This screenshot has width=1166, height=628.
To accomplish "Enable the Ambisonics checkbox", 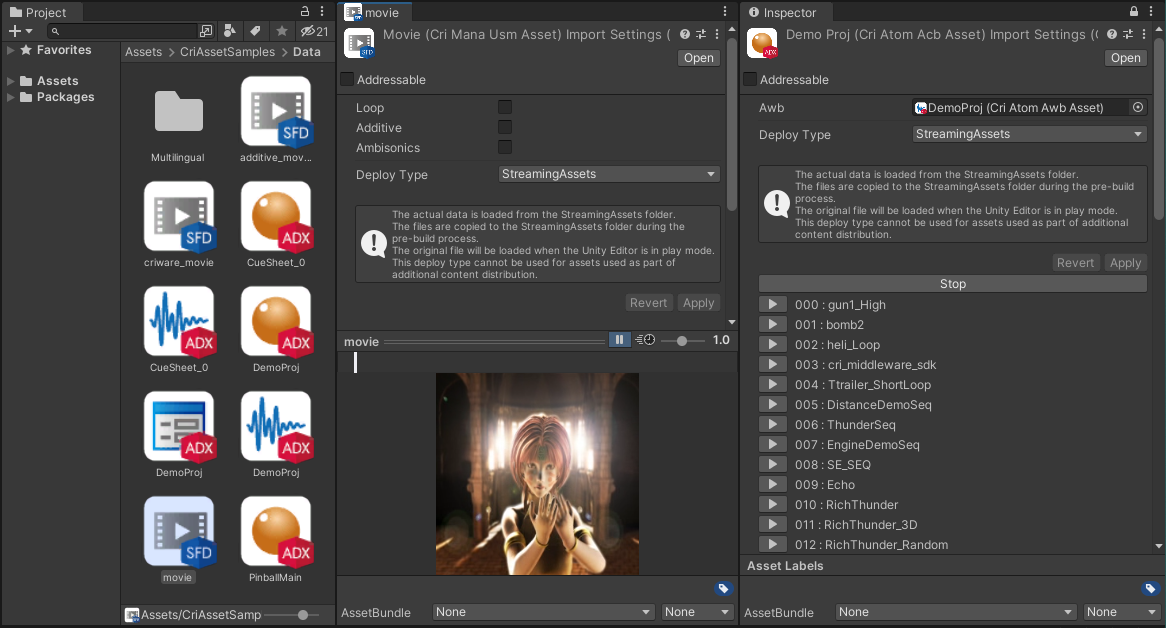I will [x=505, y=147].
